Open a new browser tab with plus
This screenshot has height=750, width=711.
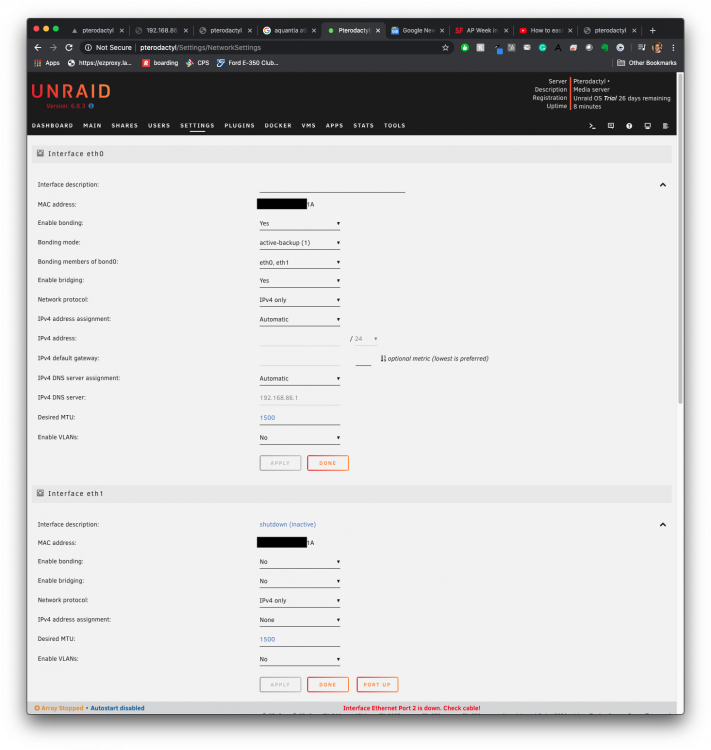pos(653,30)
